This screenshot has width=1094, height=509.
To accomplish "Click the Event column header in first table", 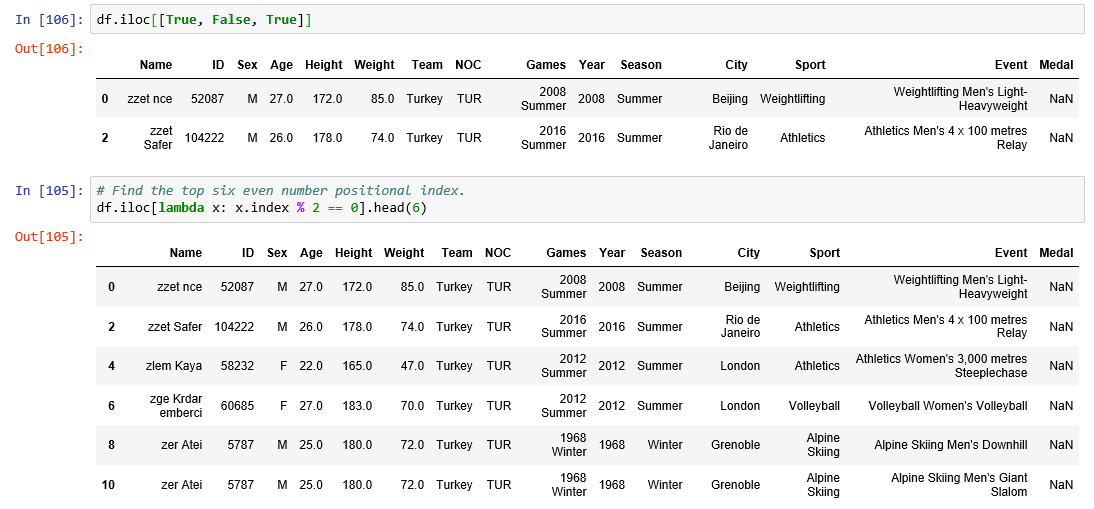I will point(1011,65).
